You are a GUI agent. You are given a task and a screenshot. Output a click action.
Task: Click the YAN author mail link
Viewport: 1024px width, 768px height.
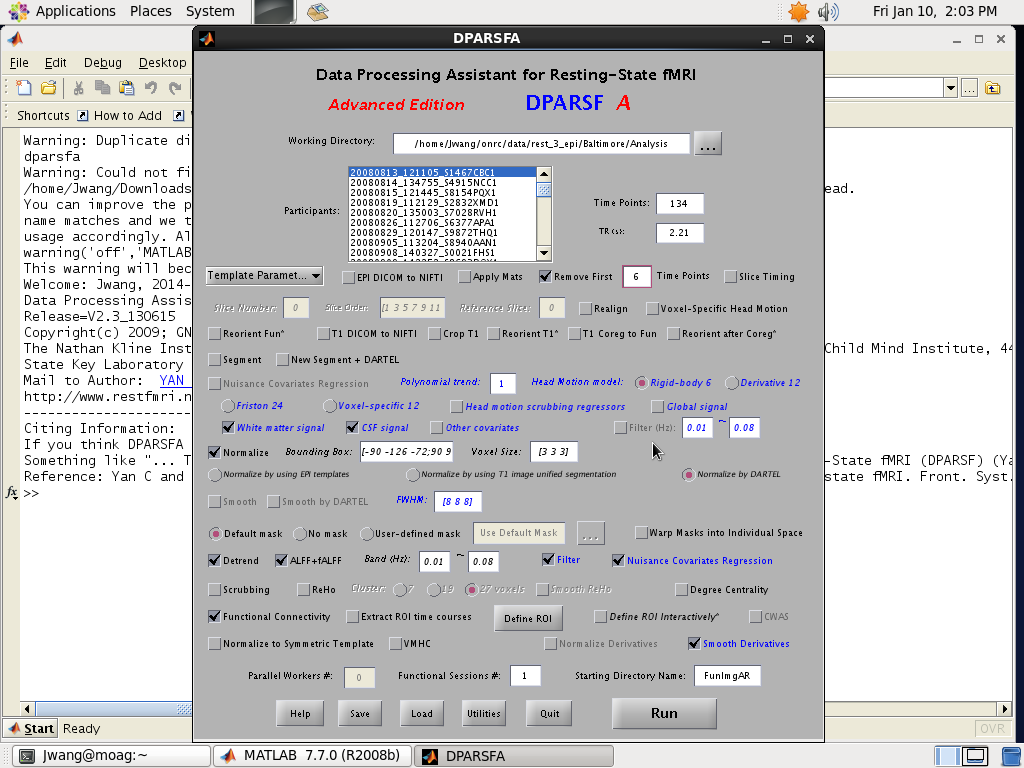pyautogui.click(x=172, y=380)
